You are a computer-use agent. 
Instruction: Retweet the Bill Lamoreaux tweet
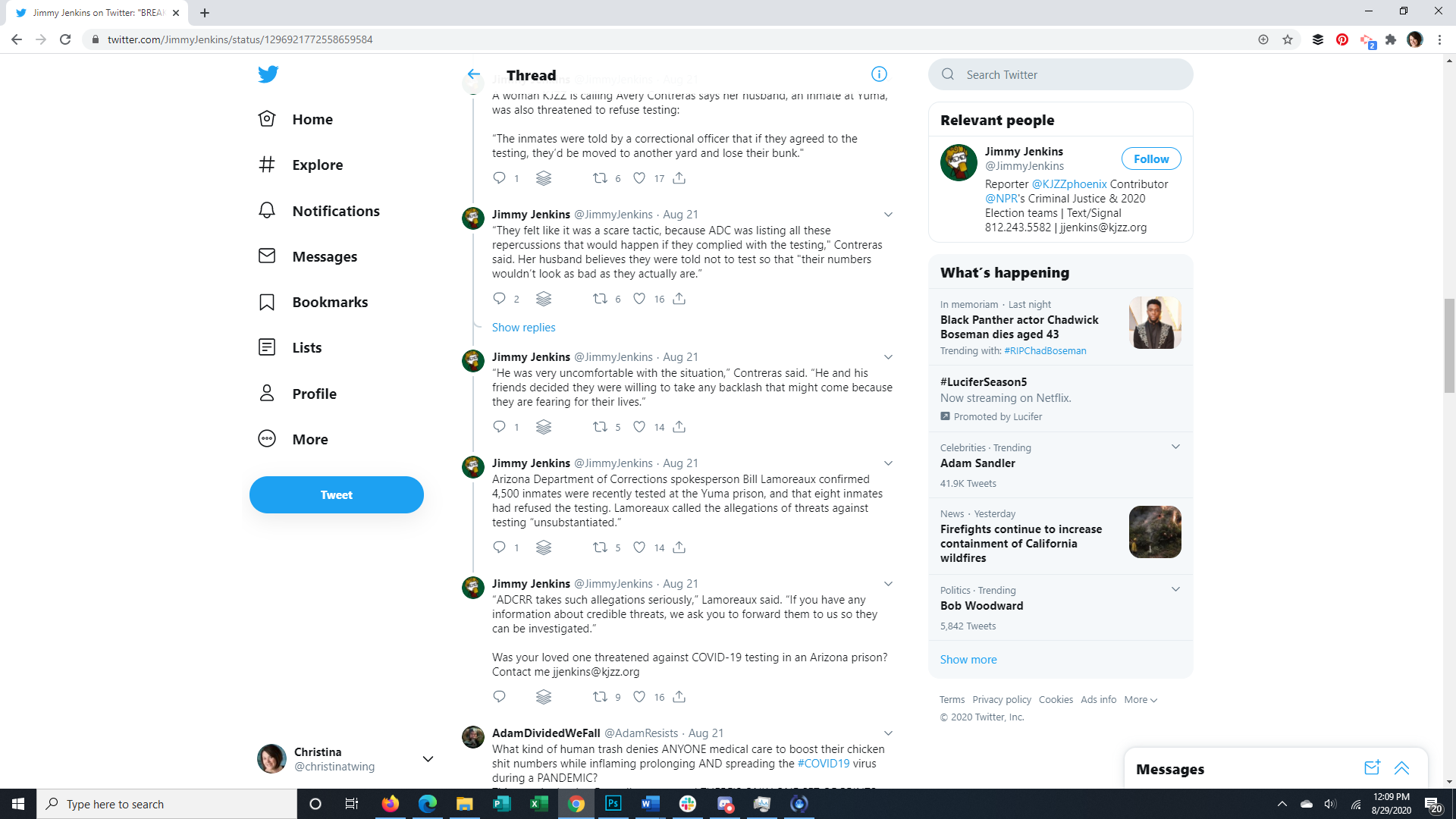(x=600, y=548)
